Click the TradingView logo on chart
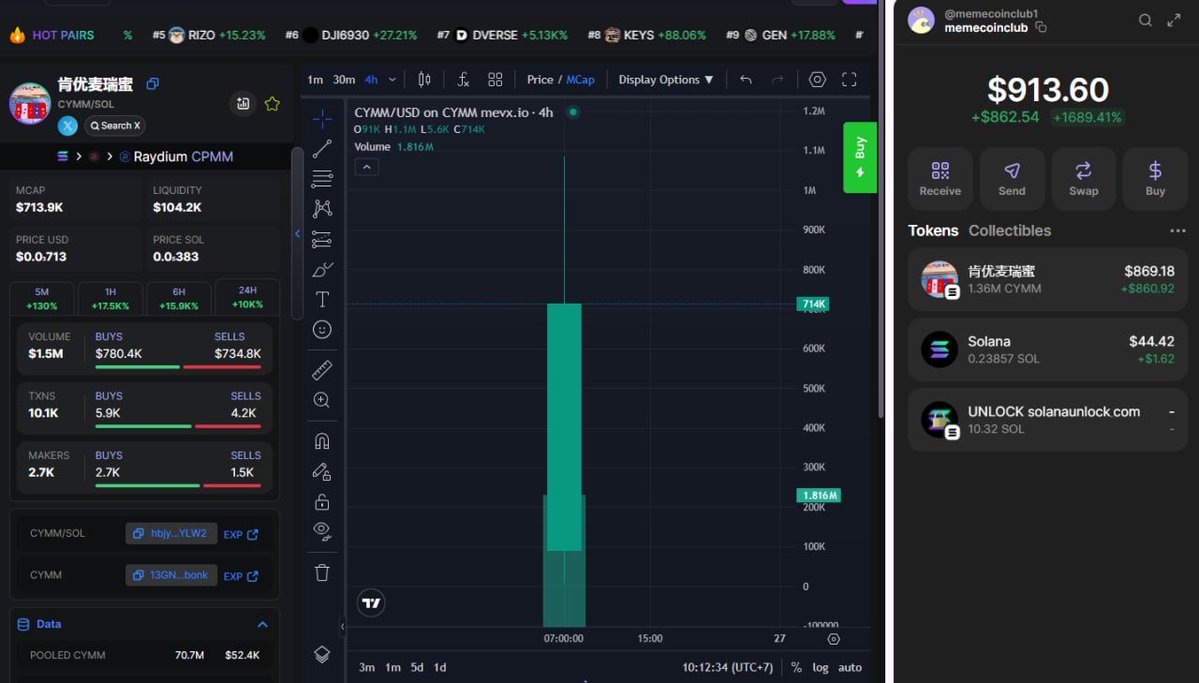 (x=371, y=603)
